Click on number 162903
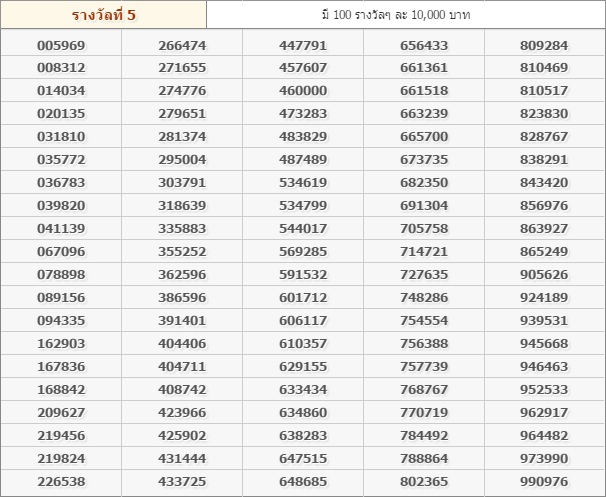Screen dimensions: 606x497 pos(61,344)
